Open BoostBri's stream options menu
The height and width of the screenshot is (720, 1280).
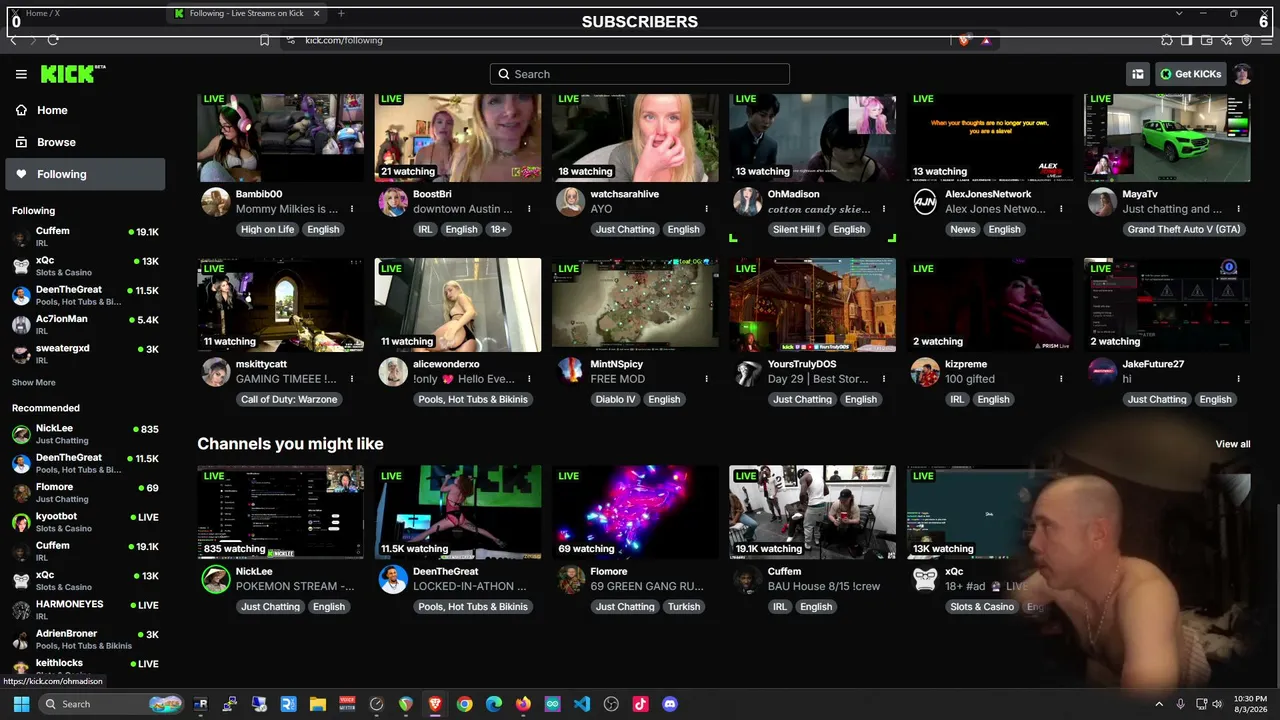(x=529, y=209)
